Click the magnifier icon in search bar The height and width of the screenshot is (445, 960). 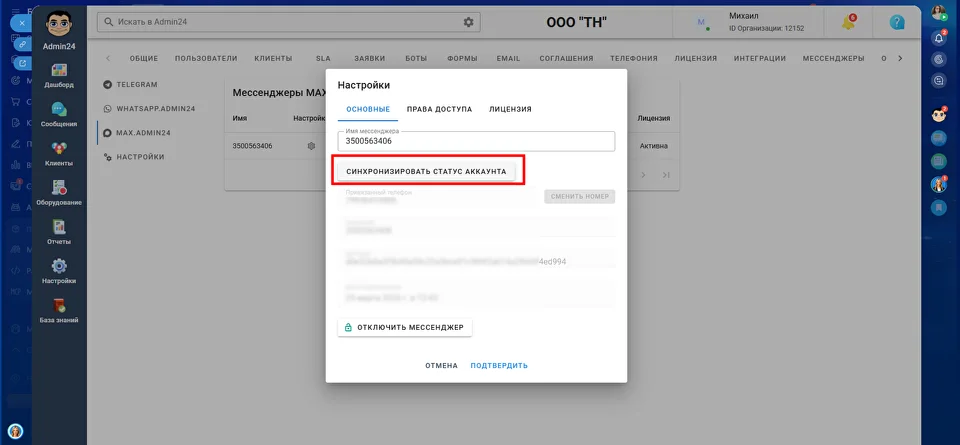pyautogui.click(x=109, y=22)
